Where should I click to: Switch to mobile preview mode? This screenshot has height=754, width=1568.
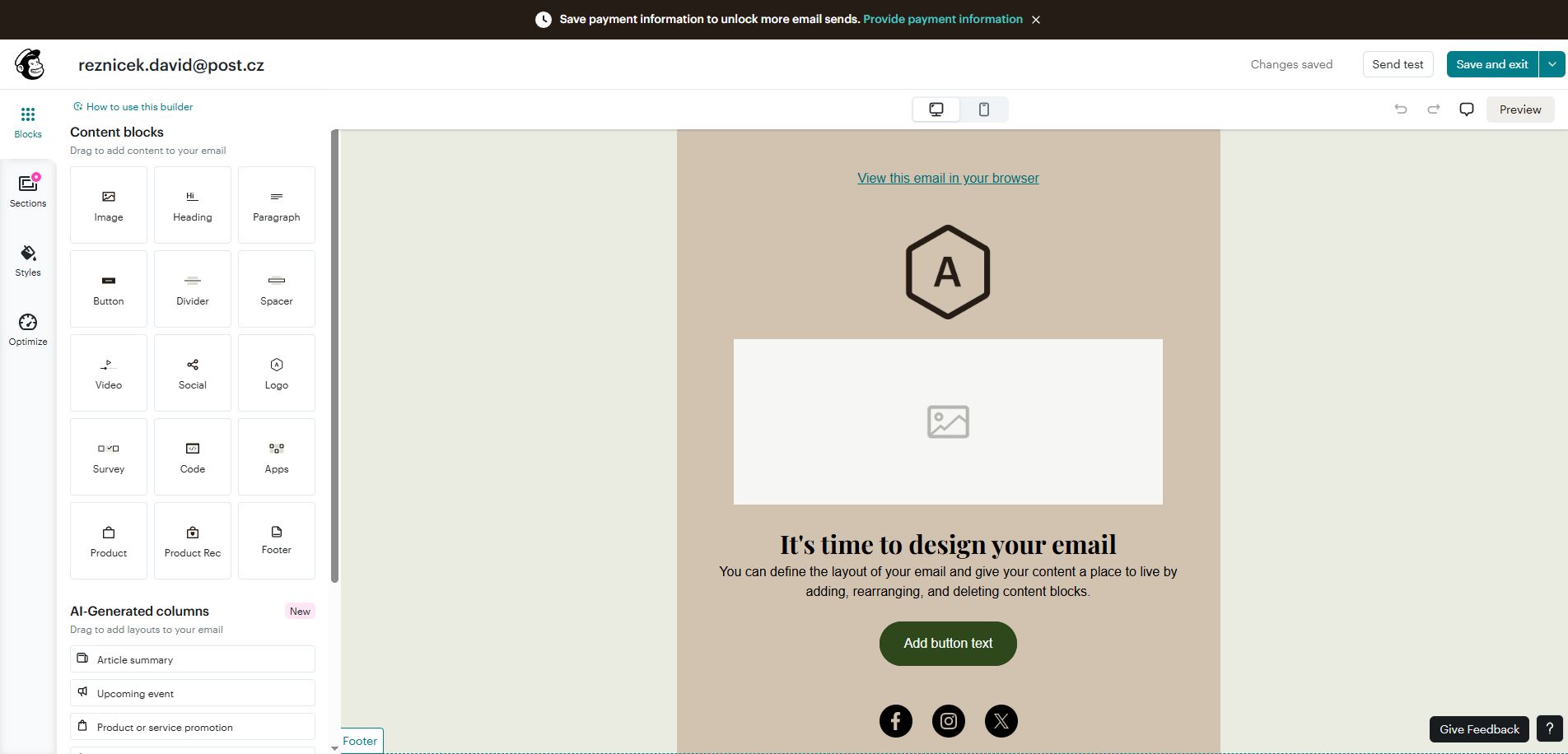(984, 109)
